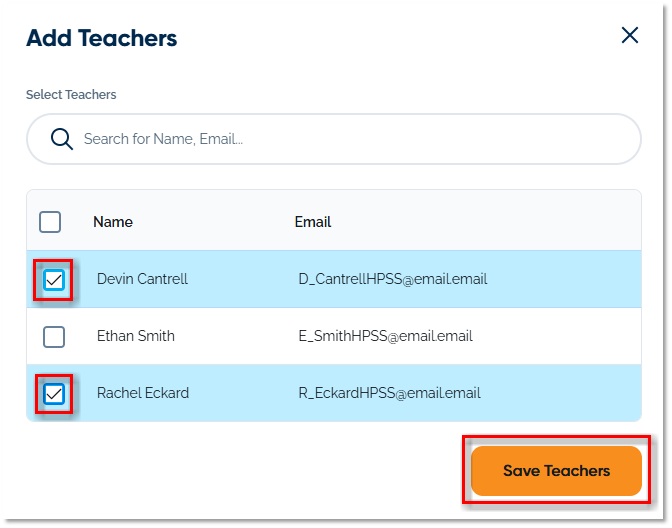The image size is (672, 528).
Task: Click the Ethan Smith name text
Action: pyautogui.click(x=136, y=336)
